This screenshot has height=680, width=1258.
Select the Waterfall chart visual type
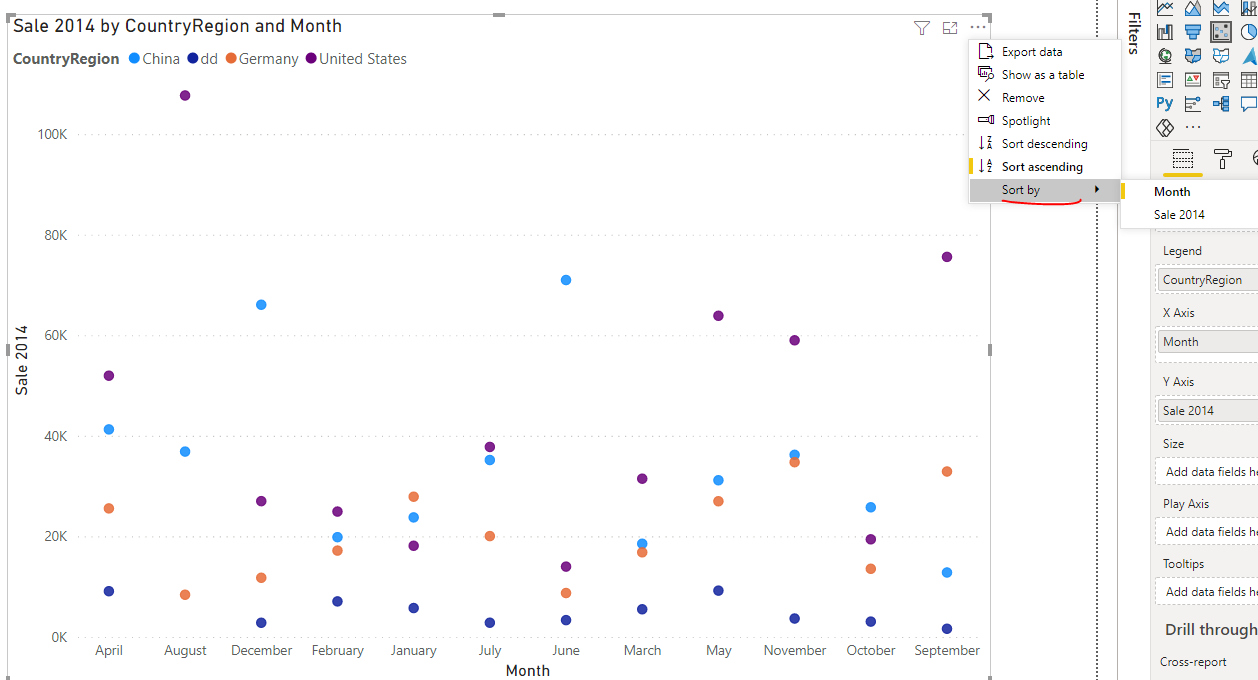click(x=1165, y=32)
